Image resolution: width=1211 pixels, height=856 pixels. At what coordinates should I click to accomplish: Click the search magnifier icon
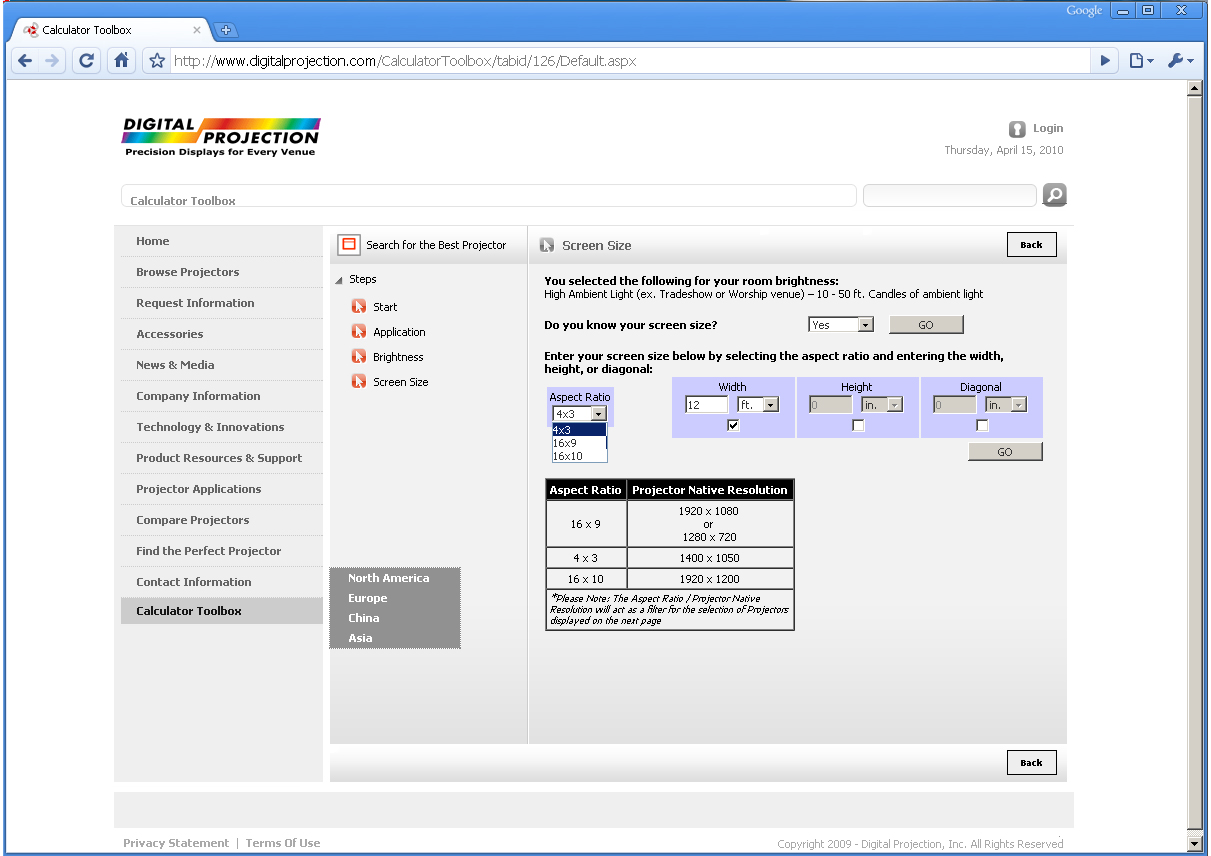[x=1054, y=194]
